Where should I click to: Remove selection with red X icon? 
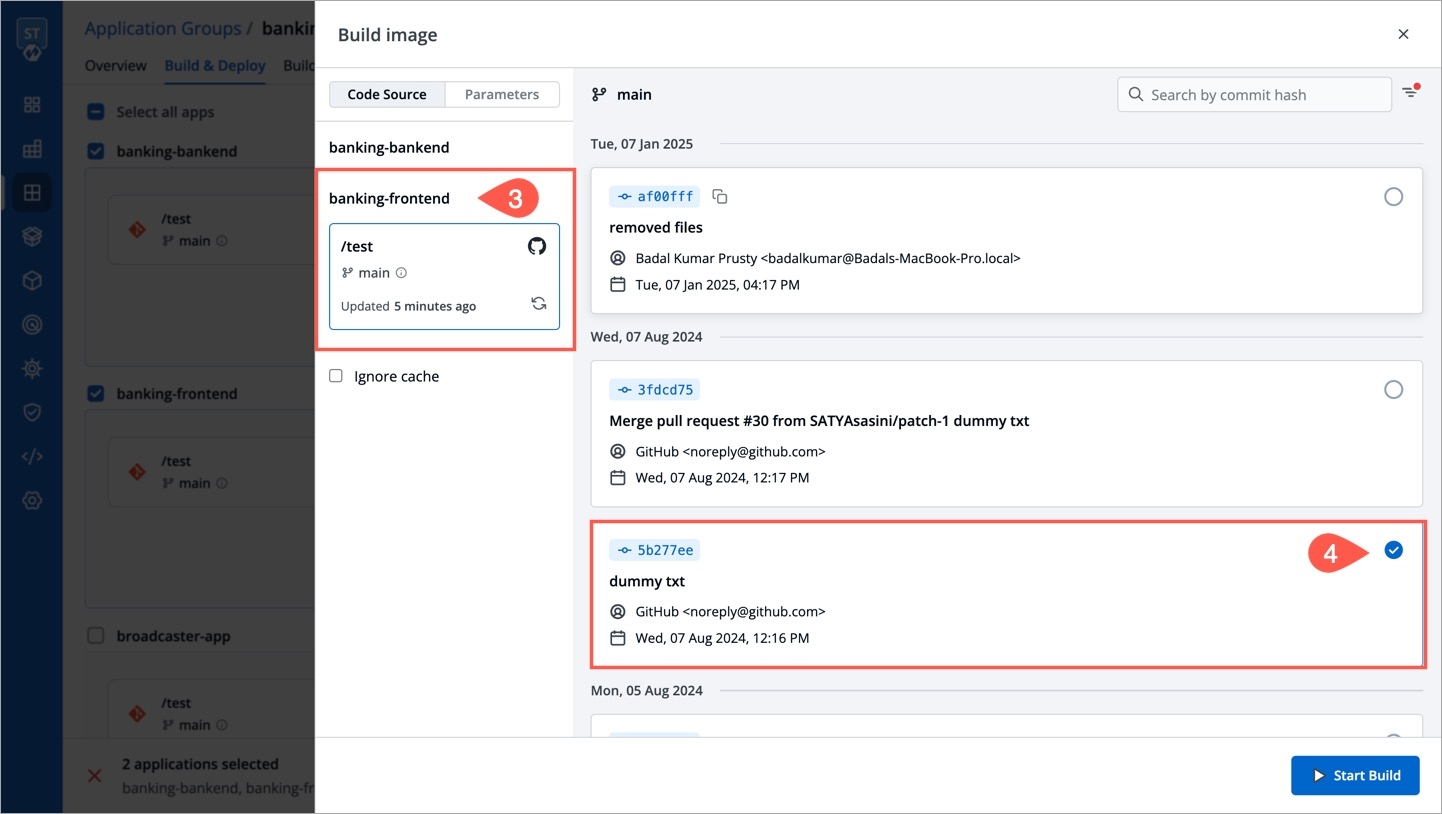(x=95, y=775)
